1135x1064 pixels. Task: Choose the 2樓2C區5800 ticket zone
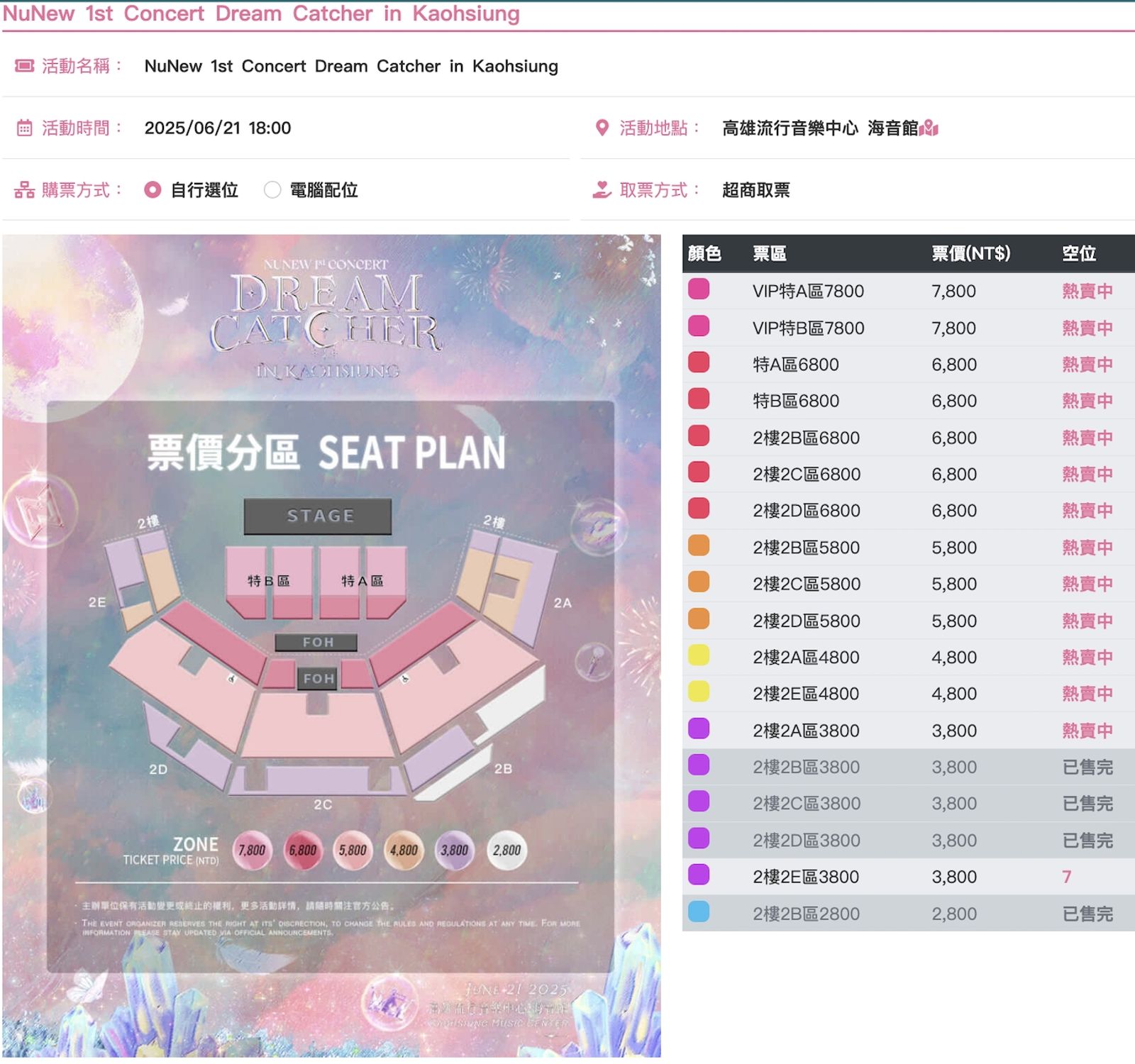(x=909, y=584)
